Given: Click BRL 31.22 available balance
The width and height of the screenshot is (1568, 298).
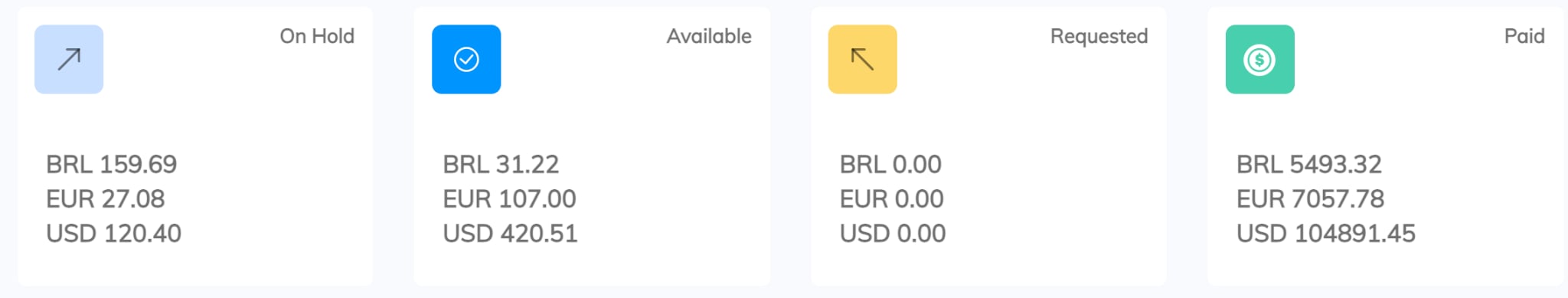Looking at the screenshot, I should pyautogui.click(x=501, y=164).
